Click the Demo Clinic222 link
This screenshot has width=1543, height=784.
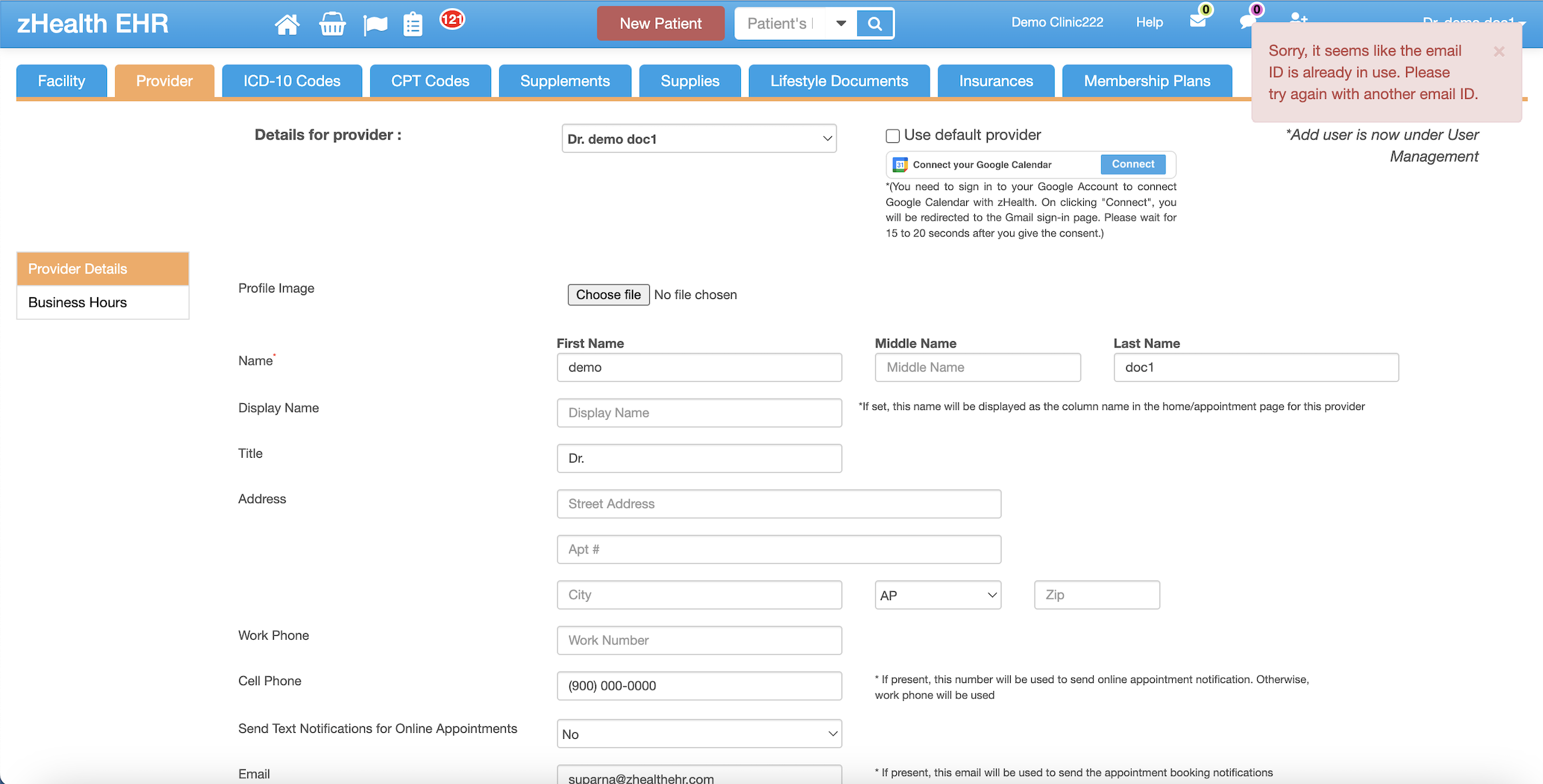[x=1057, y=22]
